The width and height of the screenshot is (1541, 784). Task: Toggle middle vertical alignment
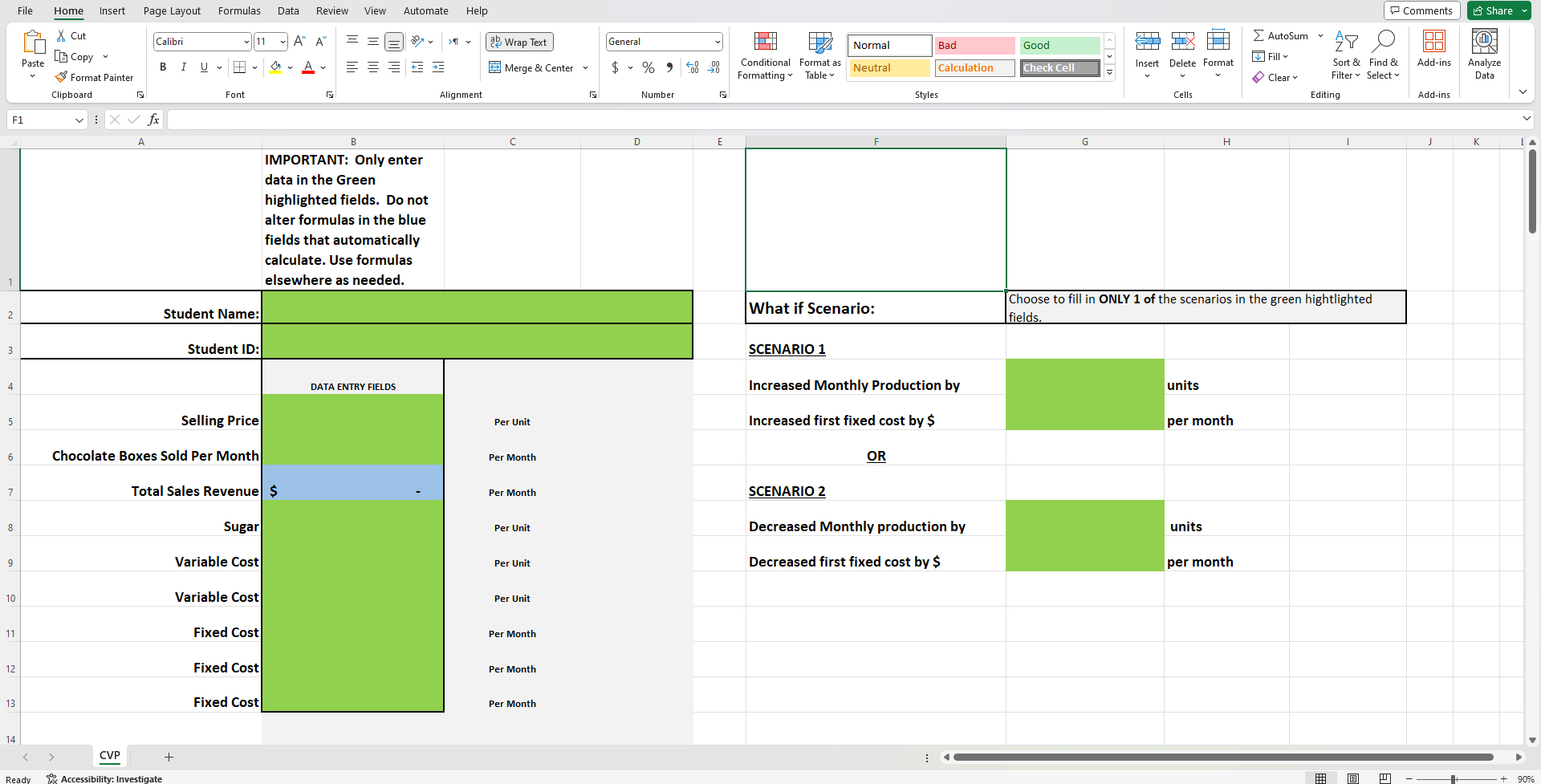(373, 42)
